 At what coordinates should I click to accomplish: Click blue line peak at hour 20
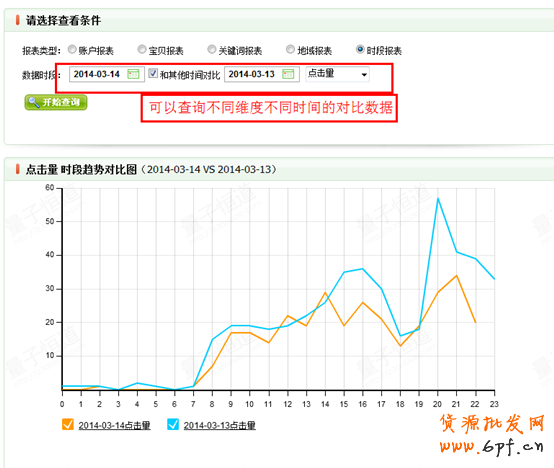(x=438, y=199)
